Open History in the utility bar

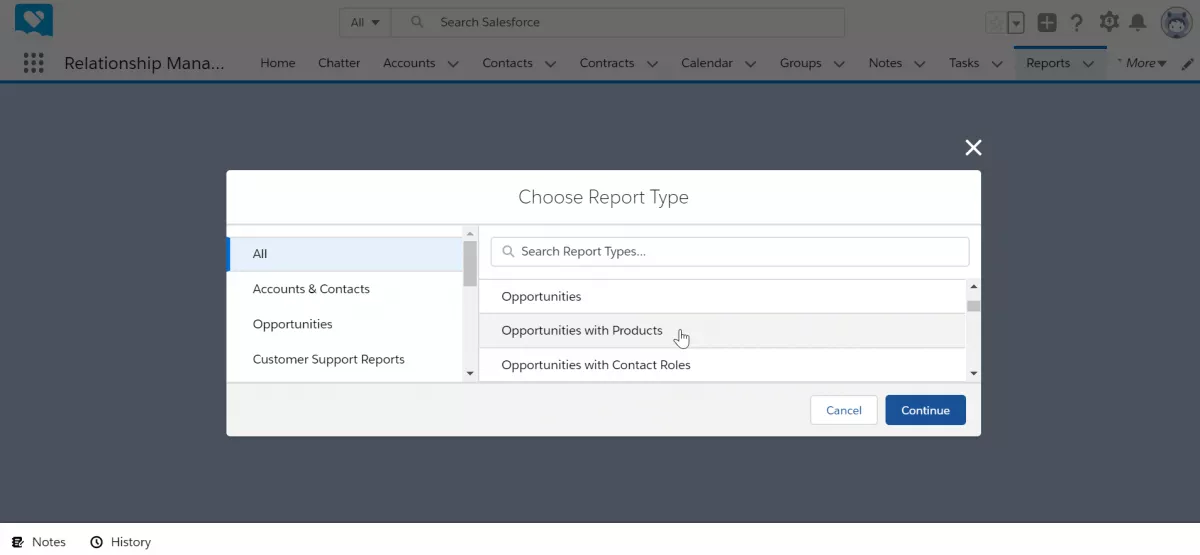121,542
